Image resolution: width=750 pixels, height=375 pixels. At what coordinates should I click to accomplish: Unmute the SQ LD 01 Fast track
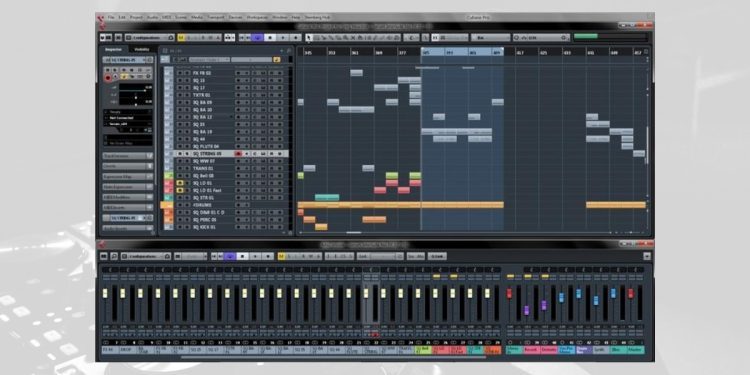[180, 190]
